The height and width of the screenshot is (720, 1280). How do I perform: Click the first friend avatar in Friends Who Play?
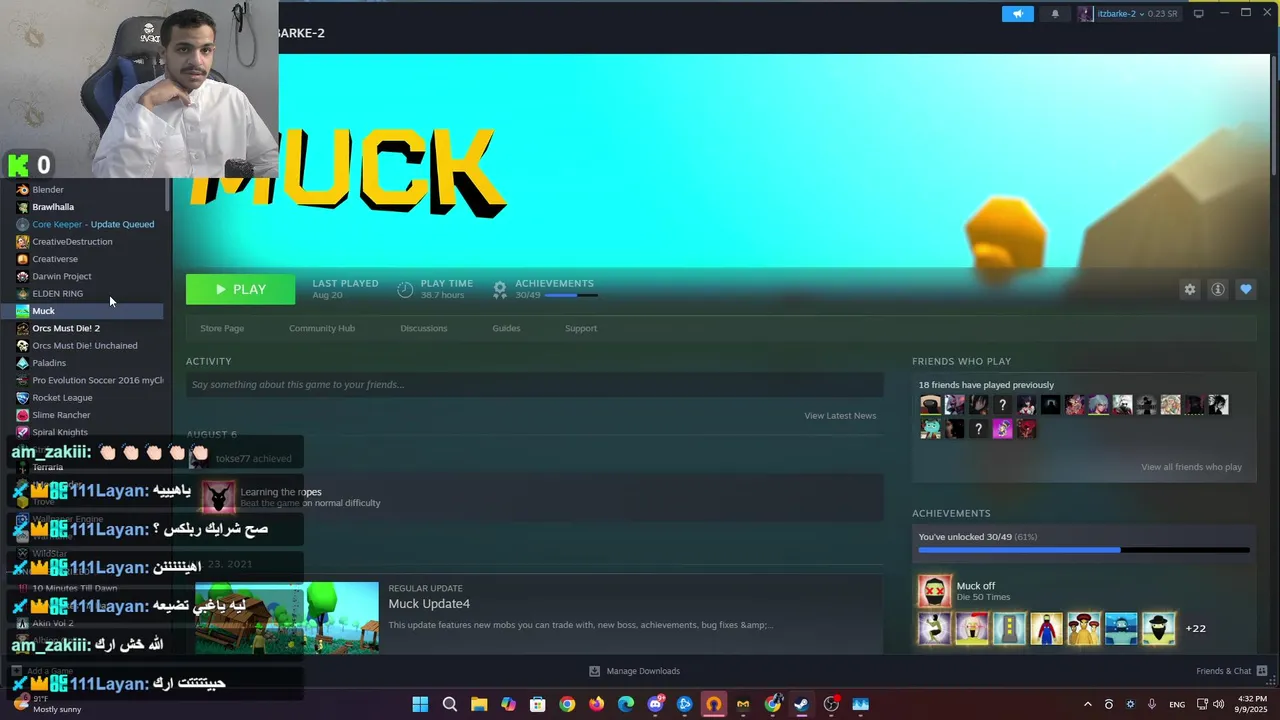pos(930,405)
